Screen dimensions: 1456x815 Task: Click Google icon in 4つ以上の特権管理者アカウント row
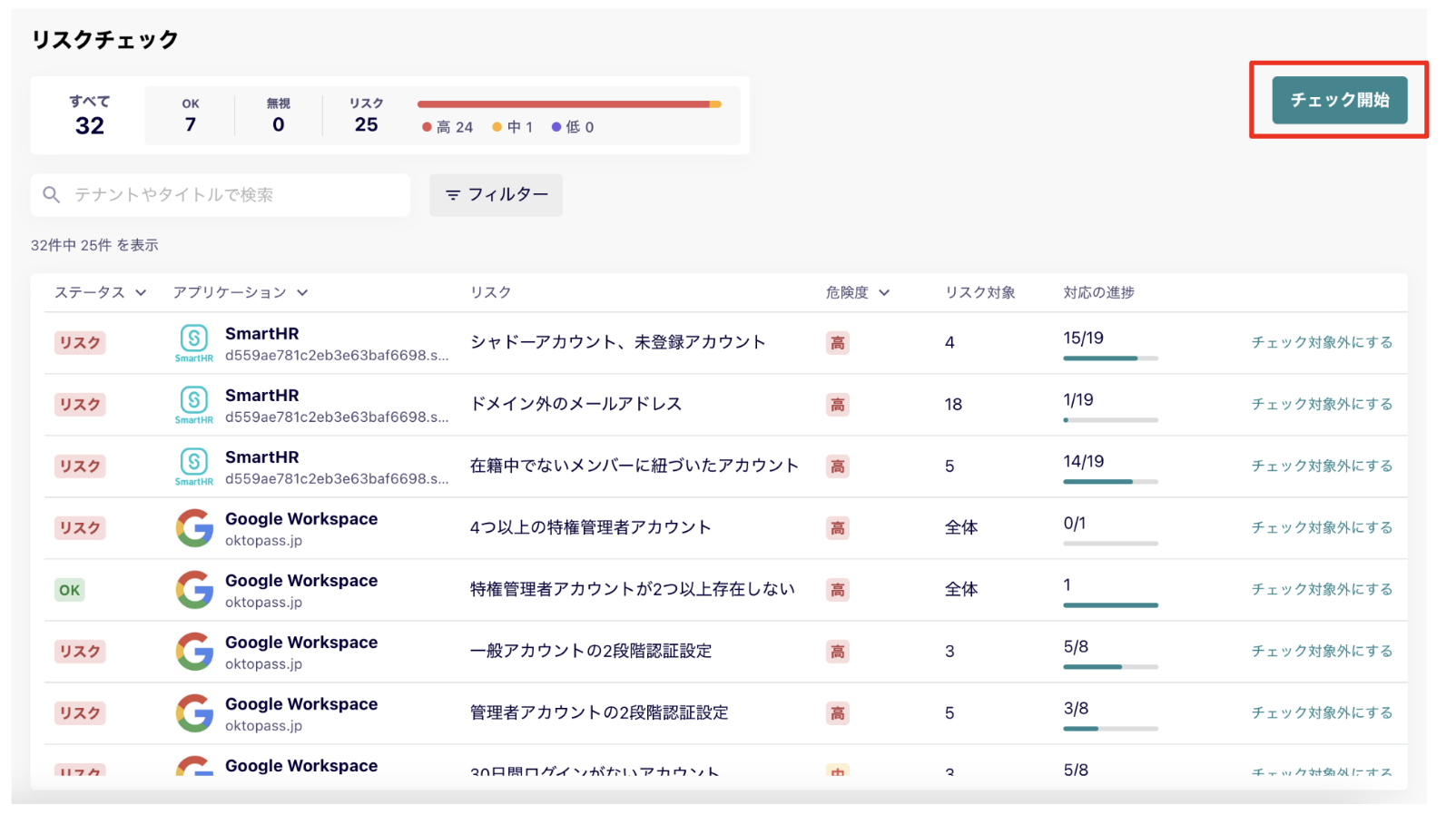tap(194, 528)
